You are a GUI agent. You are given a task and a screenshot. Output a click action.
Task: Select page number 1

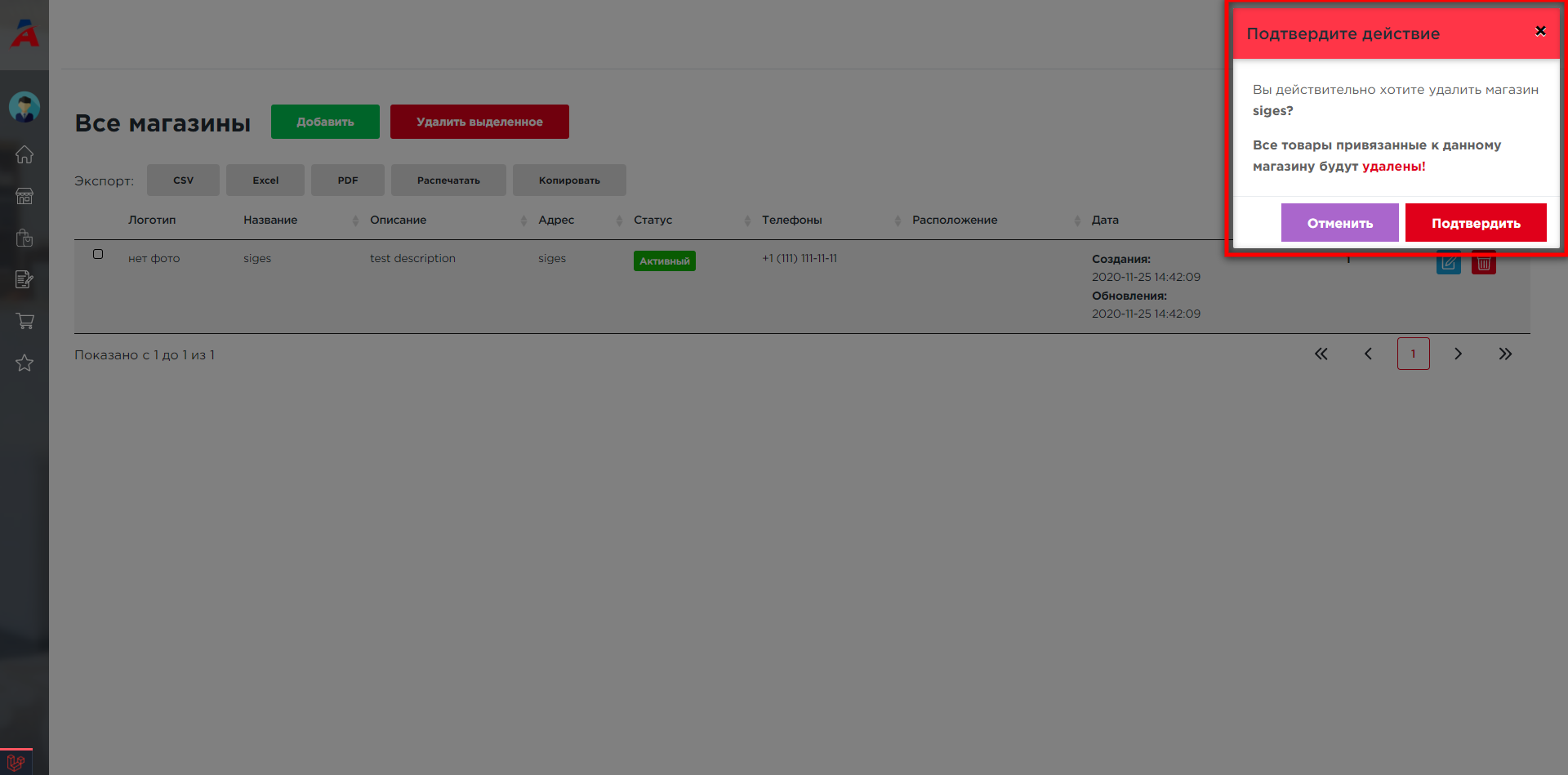tap(1413, 354)
